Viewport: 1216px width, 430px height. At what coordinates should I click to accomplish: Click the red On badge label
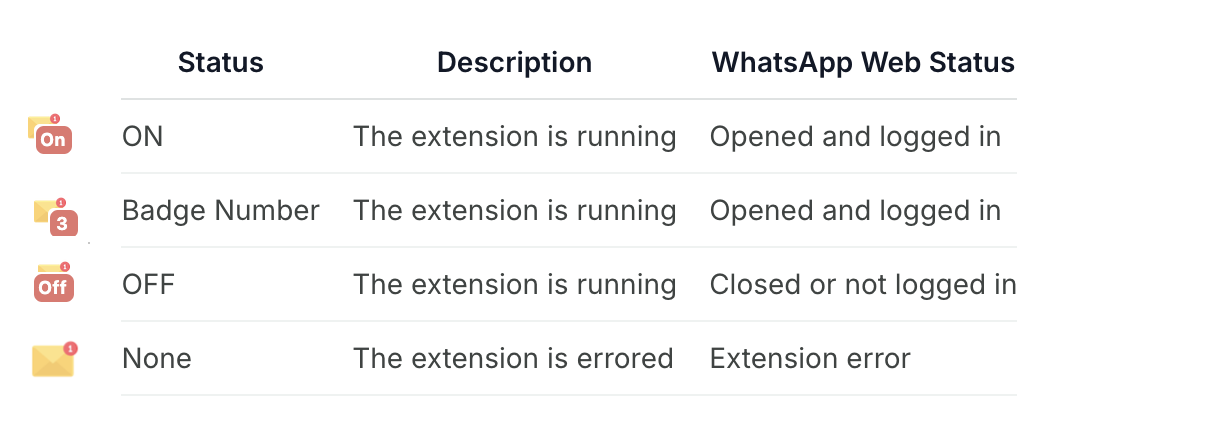coord(54,141)
